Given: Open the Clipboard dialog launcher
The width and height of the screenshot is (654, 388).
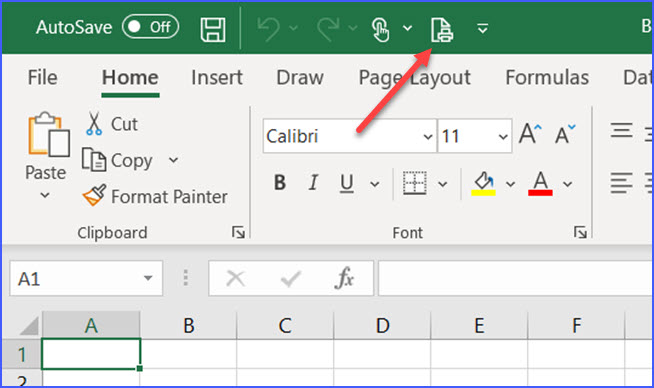Looking at the screenshot, I should (239, 232).
